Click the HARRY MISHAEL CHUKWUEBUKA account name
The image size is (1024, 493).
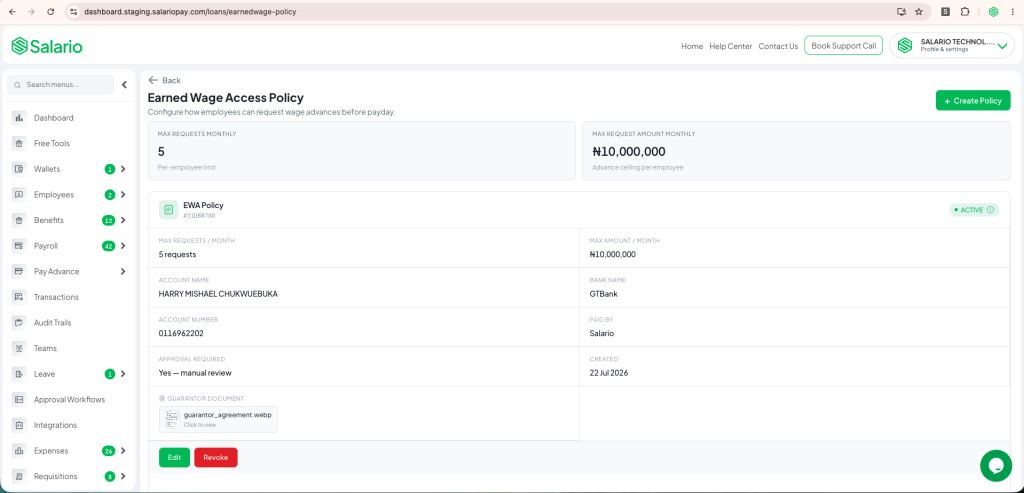218,294
